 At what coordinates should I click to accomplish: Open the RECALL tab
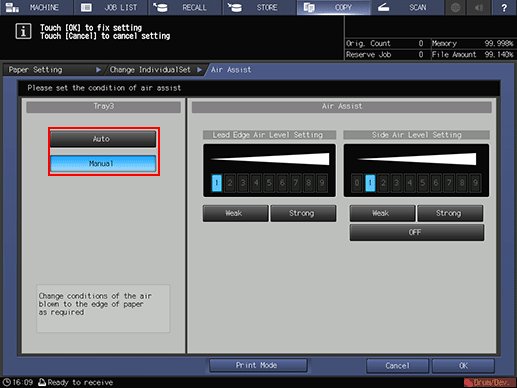pos(185,7)
